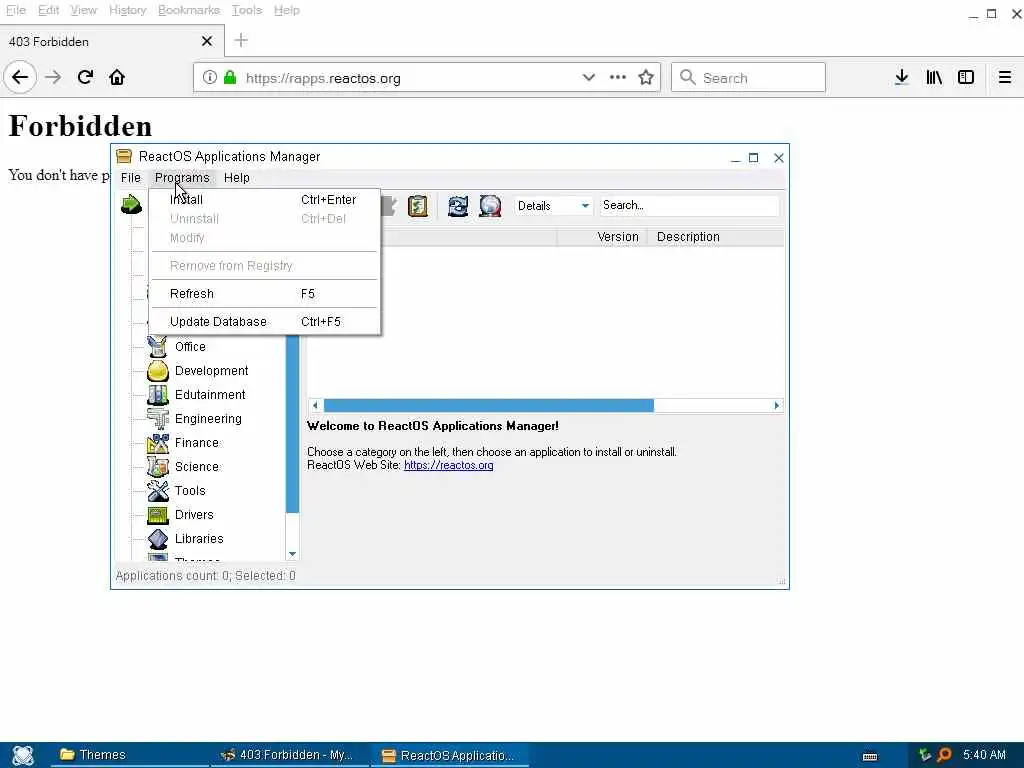
Task: Click the horizontal scrollbar thumb in app list
Action: point(488,406)
